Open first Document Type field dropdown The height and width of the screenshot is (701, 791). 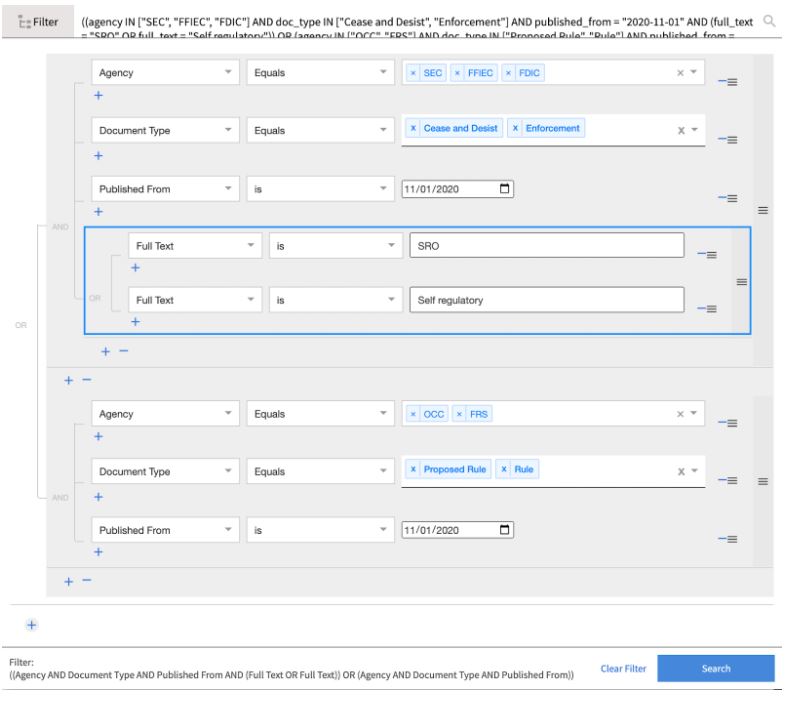coord(165,130)
